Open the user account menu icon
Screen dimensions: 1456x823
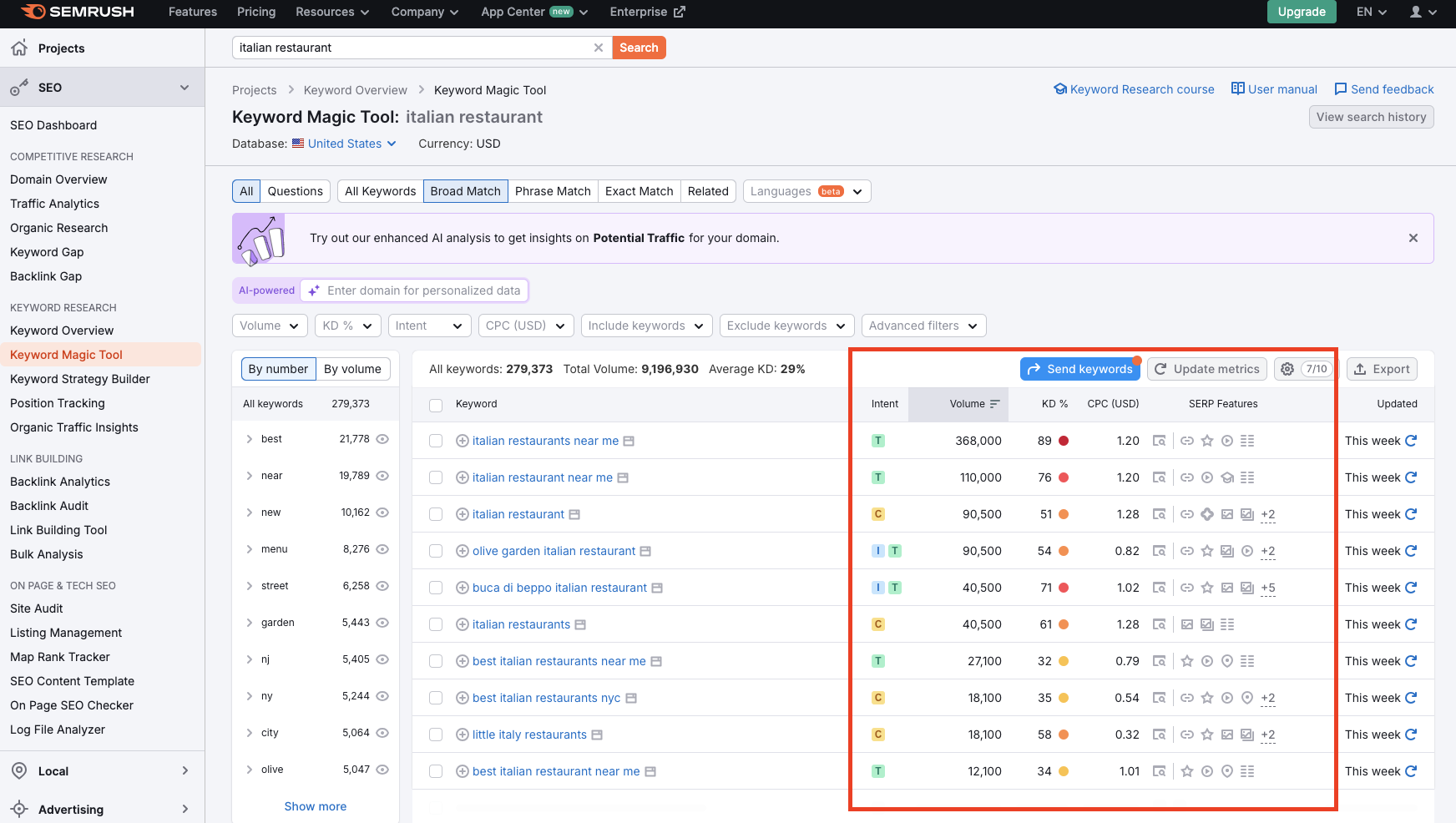(x=1423, y=12)
